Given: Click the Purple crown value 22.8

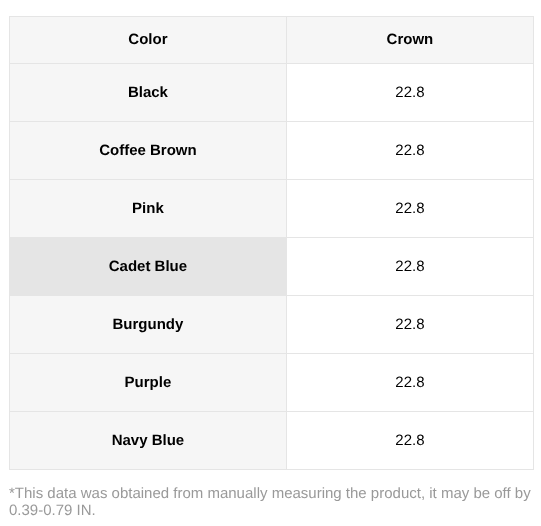Looking at the screenshot, I should click(410, 382).
